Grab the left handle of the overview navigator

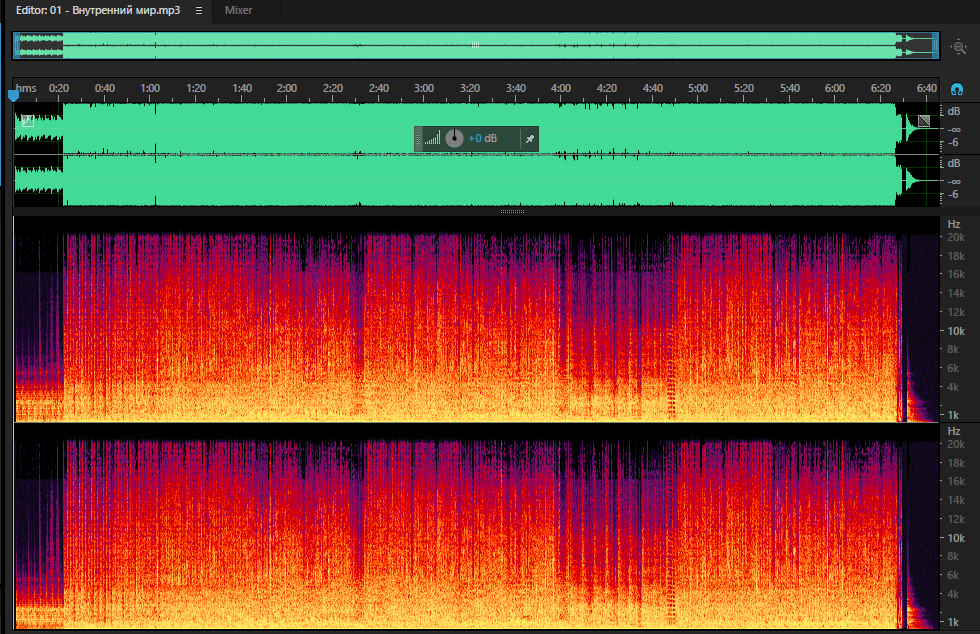17,46
